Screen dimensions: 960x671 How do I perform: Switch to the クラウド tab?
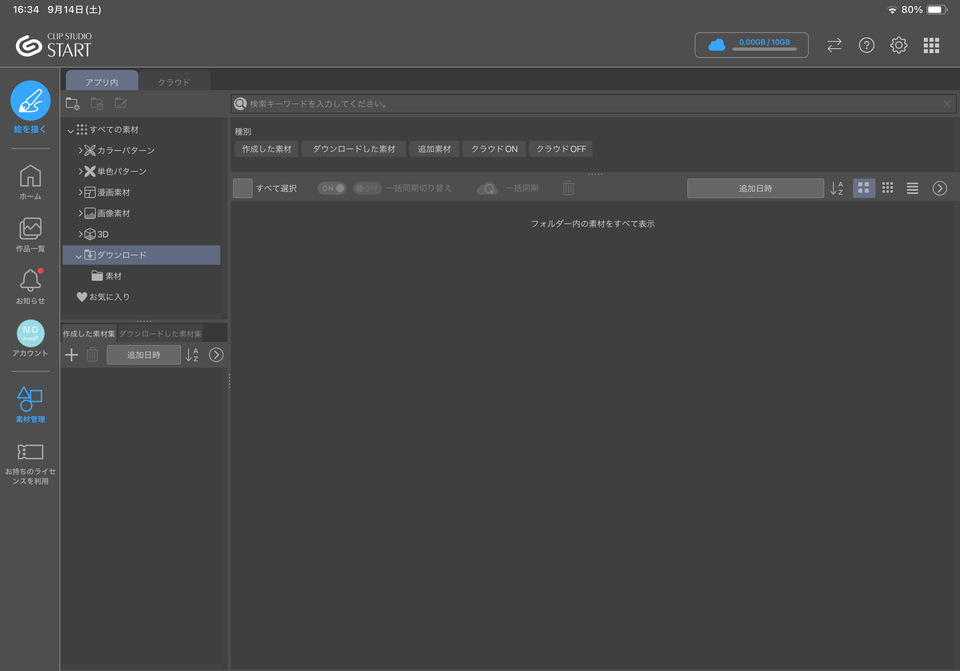(x=174, y=81)
